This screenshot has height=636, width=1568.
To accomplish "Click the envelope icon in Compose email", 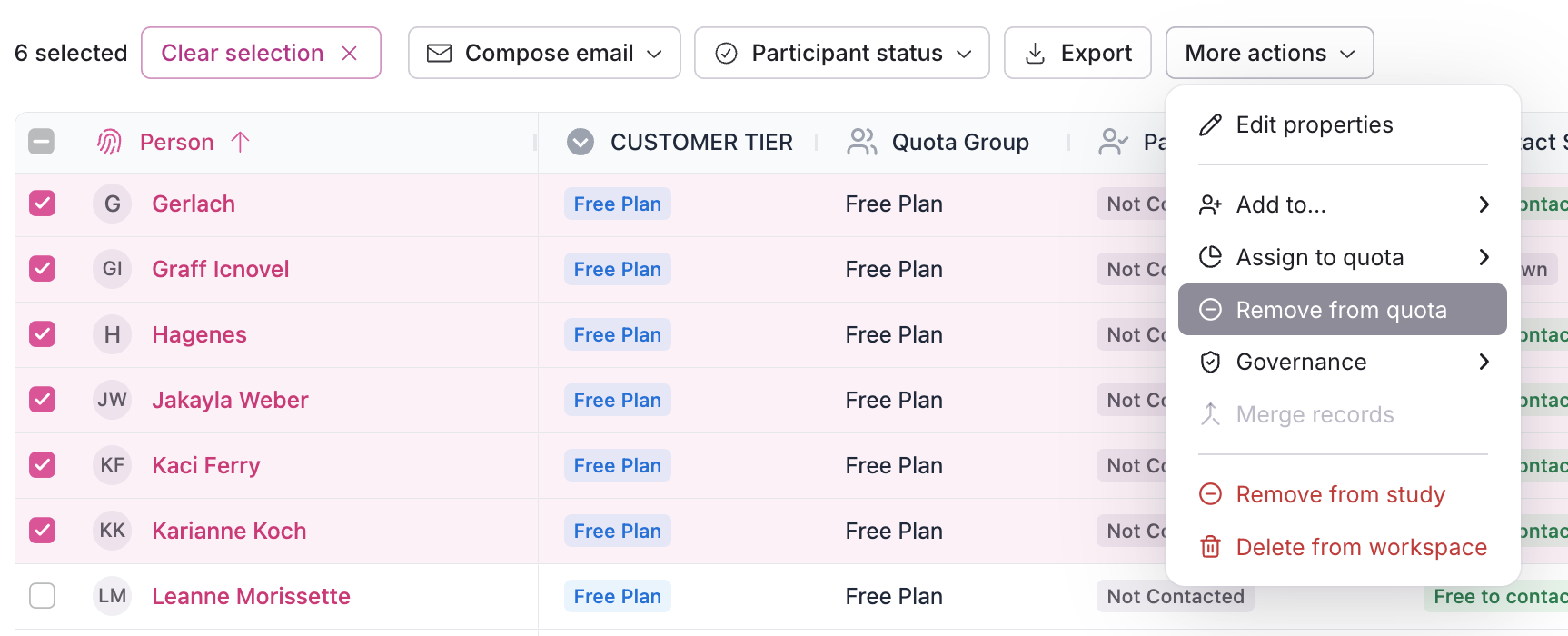I will point(439,54).
